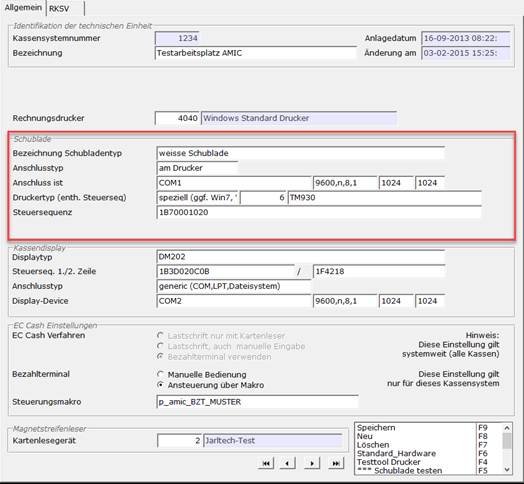
Task: Open the Anschlusstyp 'am Drucker' combo box
Action: [197, 168]
